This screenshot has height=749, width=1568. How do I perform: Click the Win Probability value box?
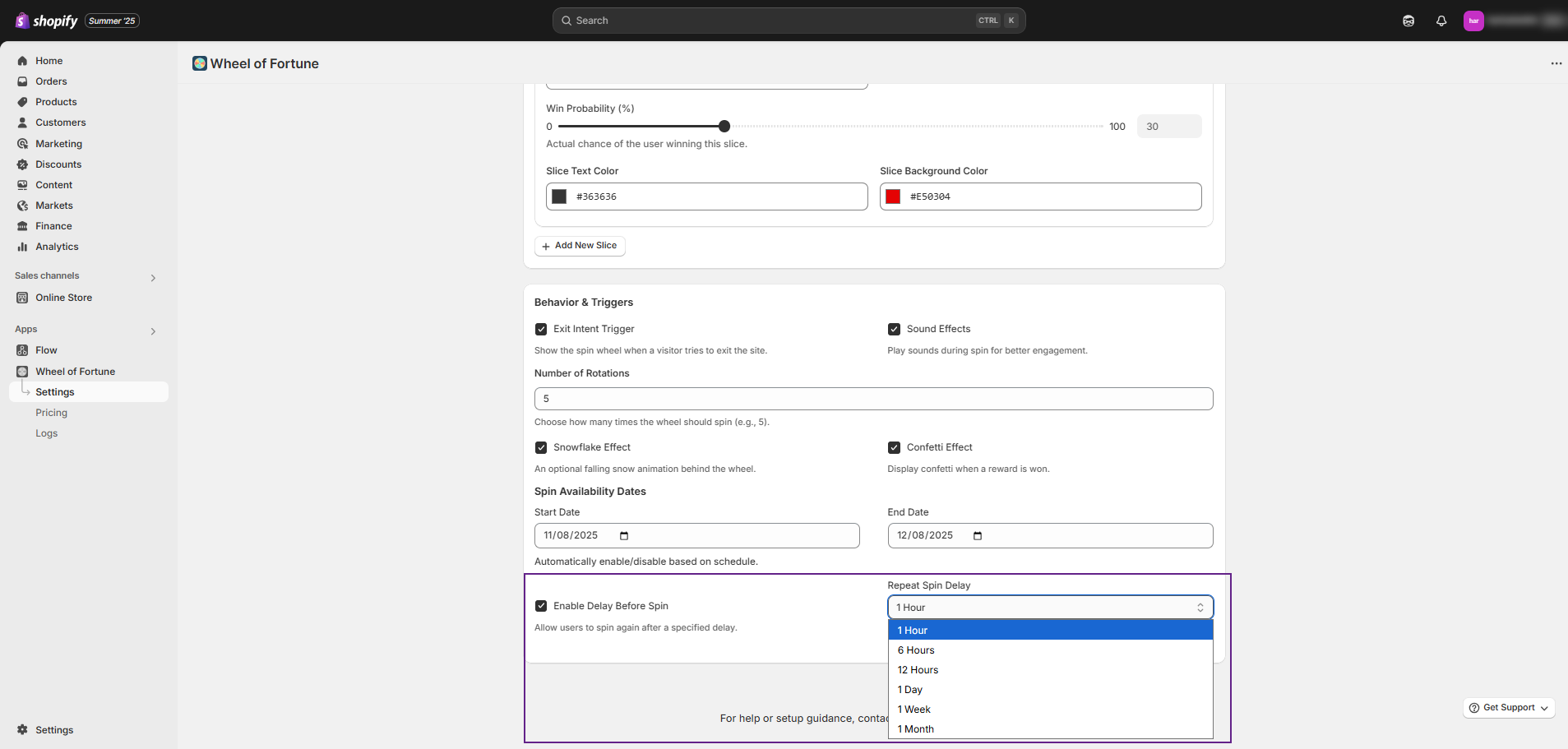[x=1169, y=127]
